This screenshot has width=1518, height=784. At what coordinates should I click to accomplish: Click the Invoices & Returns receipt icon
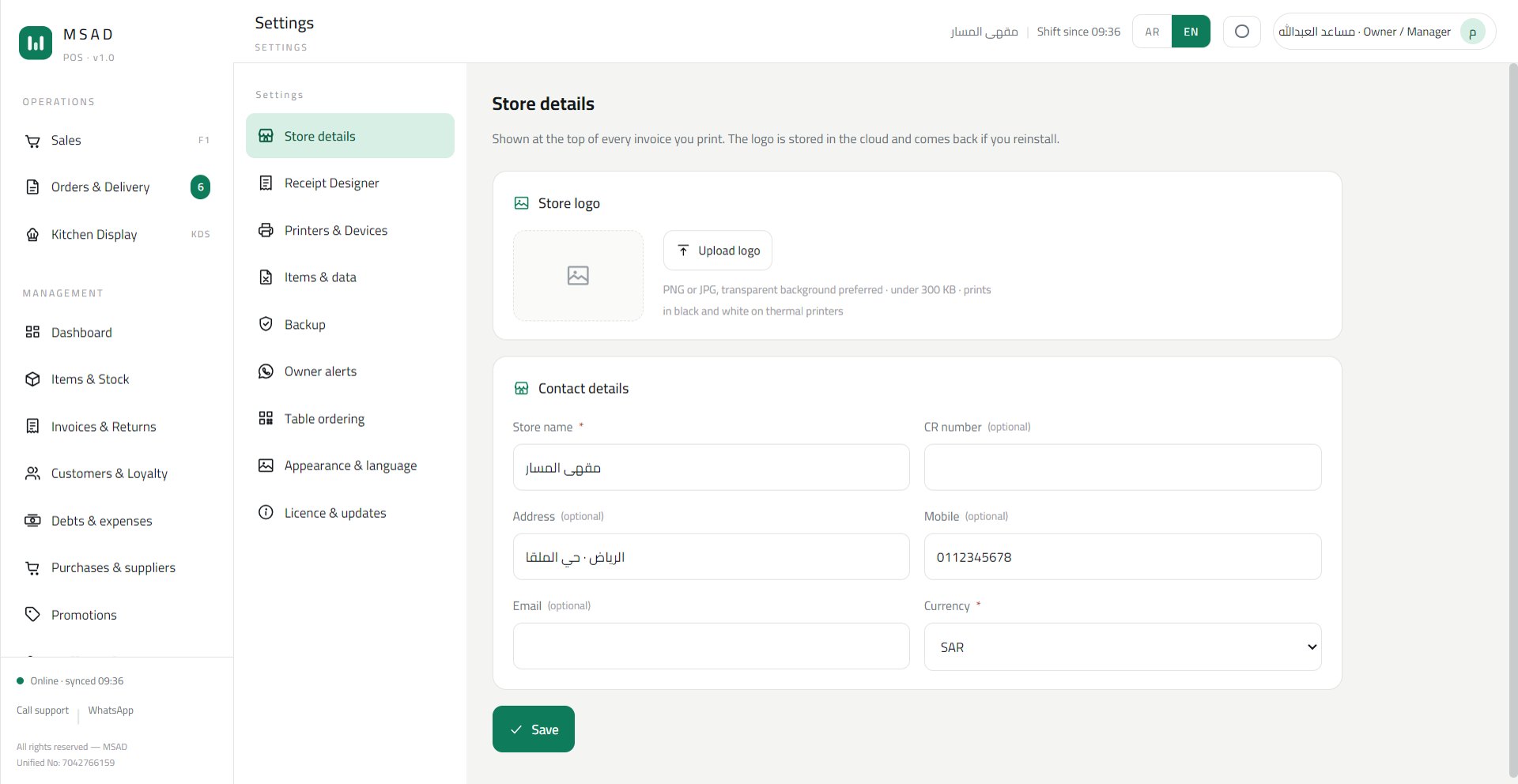click(x=32, y=427)
